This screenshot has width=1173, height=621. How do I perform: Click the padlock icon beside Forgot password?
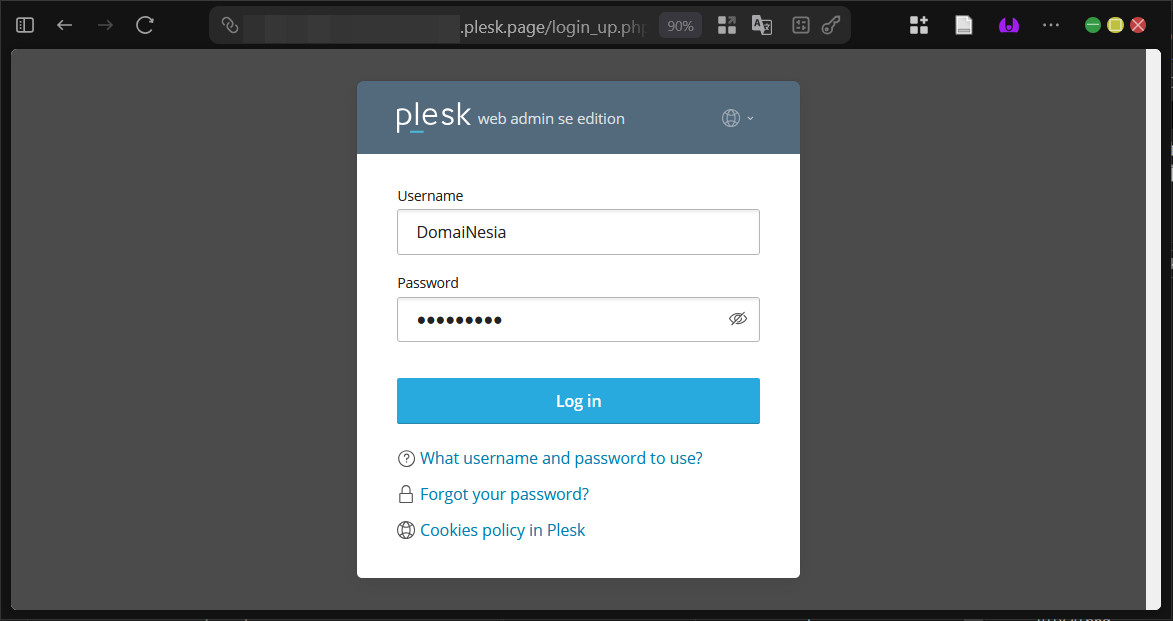pyautogui.click(x=406, y=493)
